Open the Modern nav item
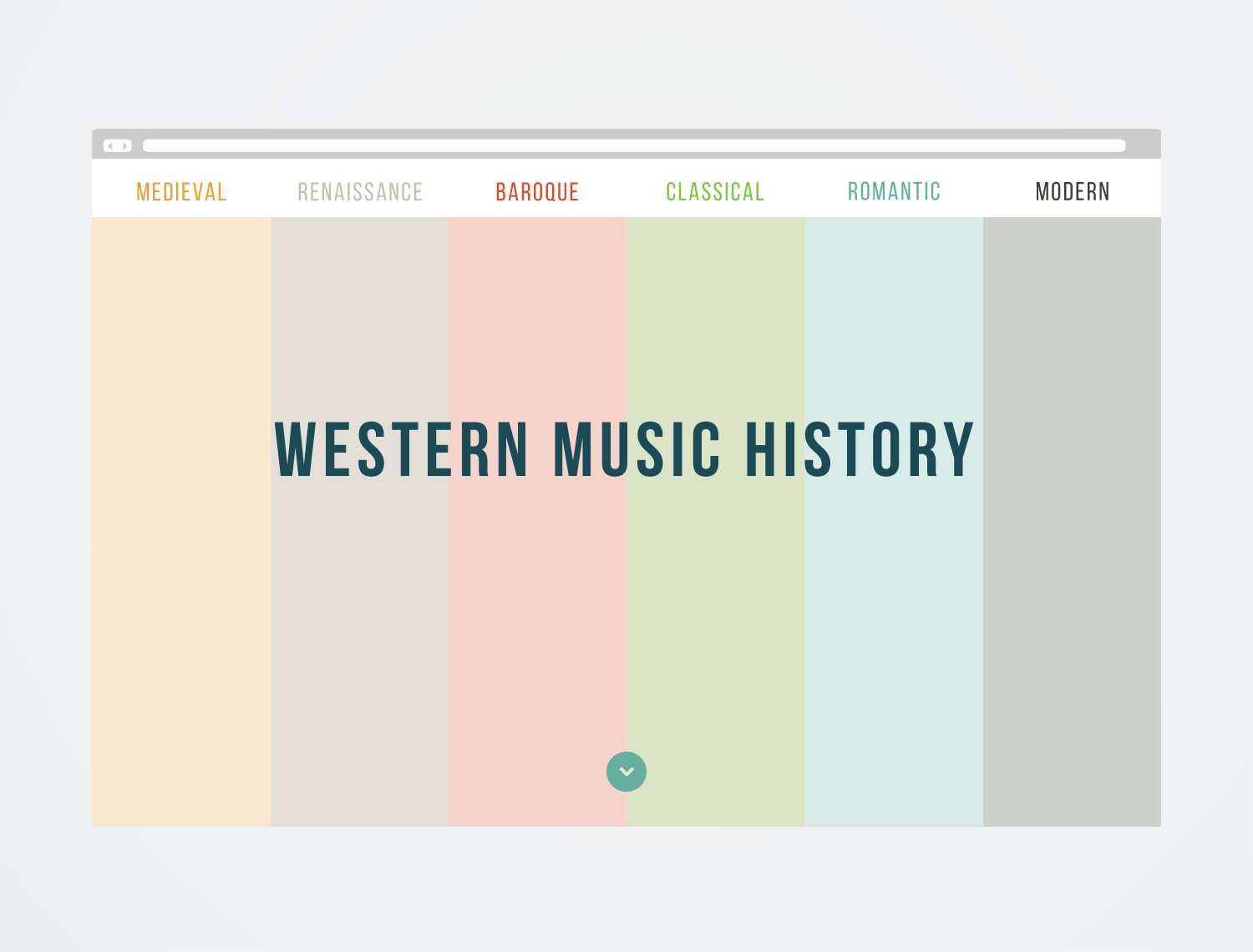The height and width of the screenshot is (952, 1253). coord(1073,192)
